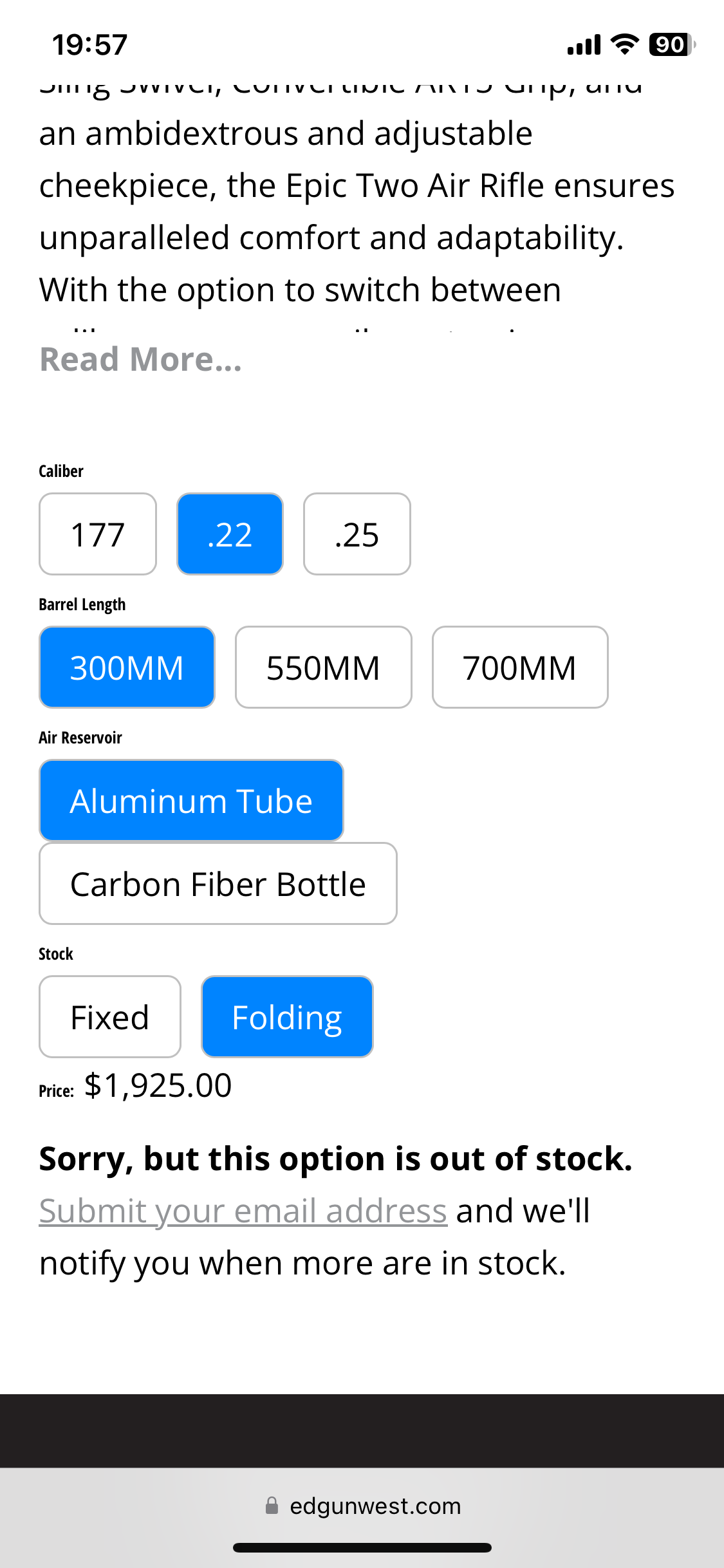Choose Aluminum Tube air reservoir
The height and width of the screenshot is (1568, 724).
click(191, 800)
